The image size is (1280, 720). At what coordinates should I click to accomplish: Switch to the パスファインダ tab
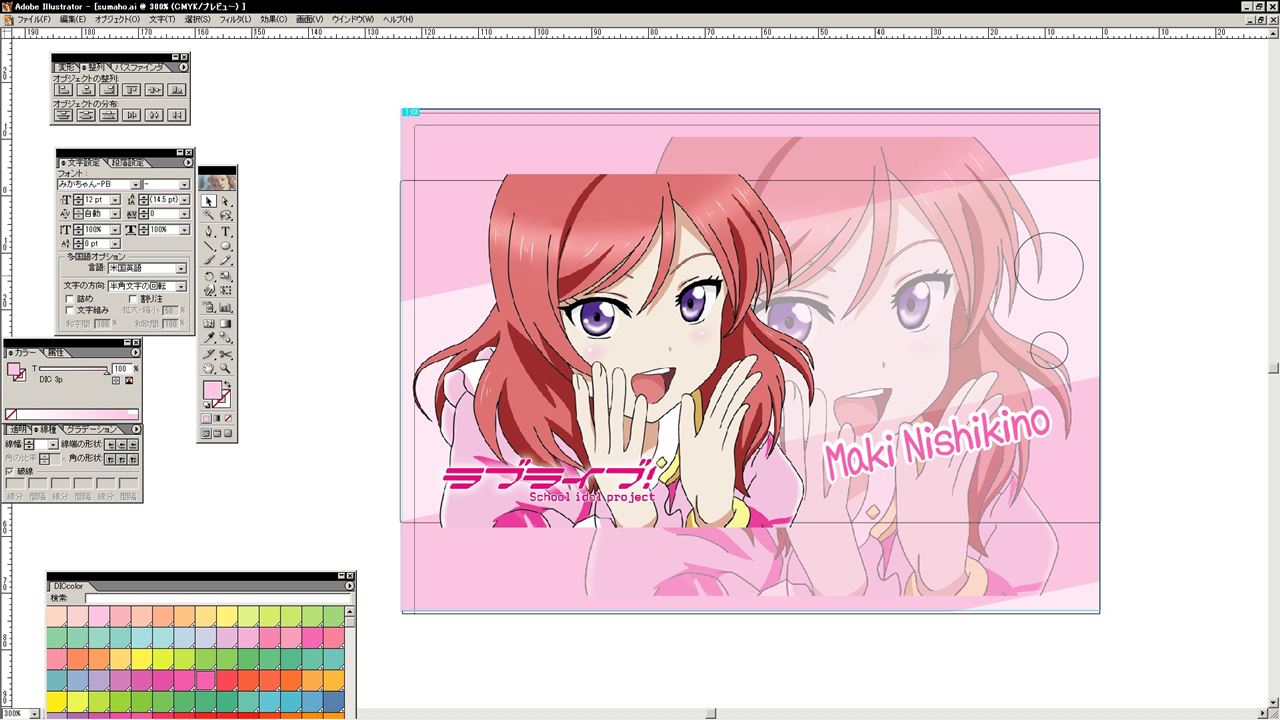click(139, 67)
